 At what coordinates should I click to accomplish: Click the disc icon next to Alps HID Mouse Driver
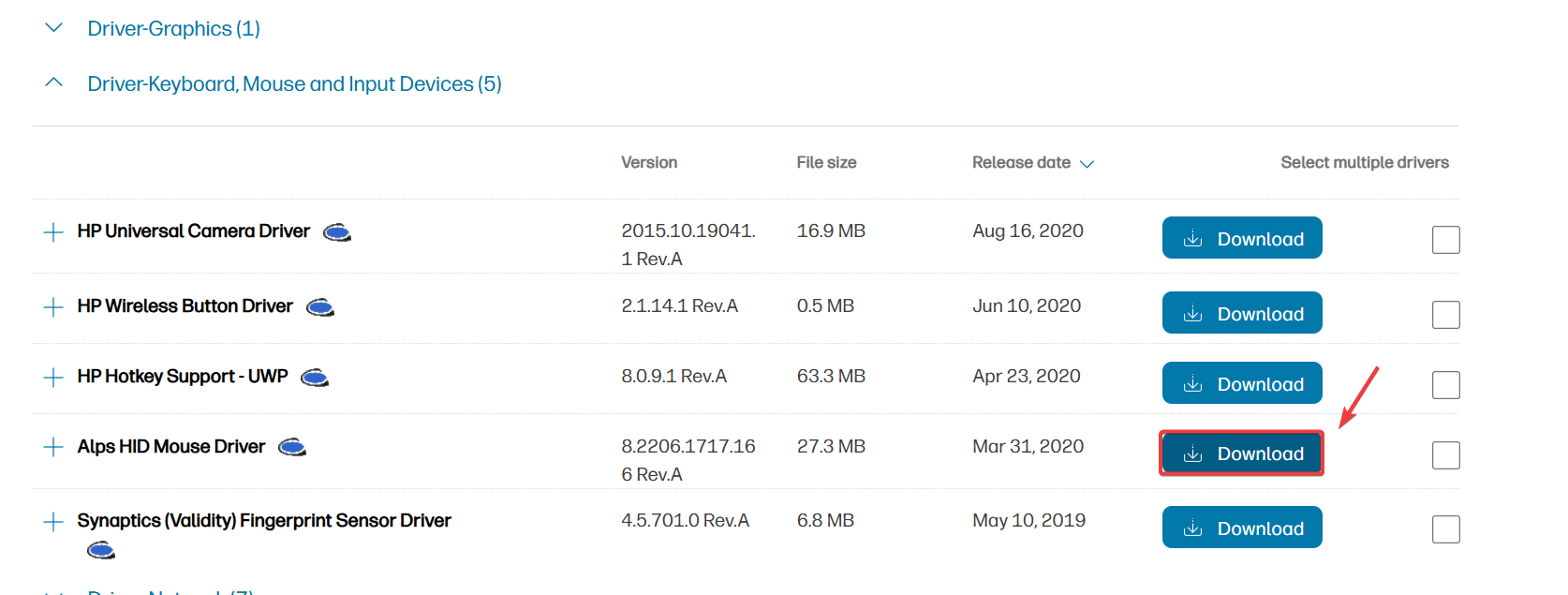292,448
